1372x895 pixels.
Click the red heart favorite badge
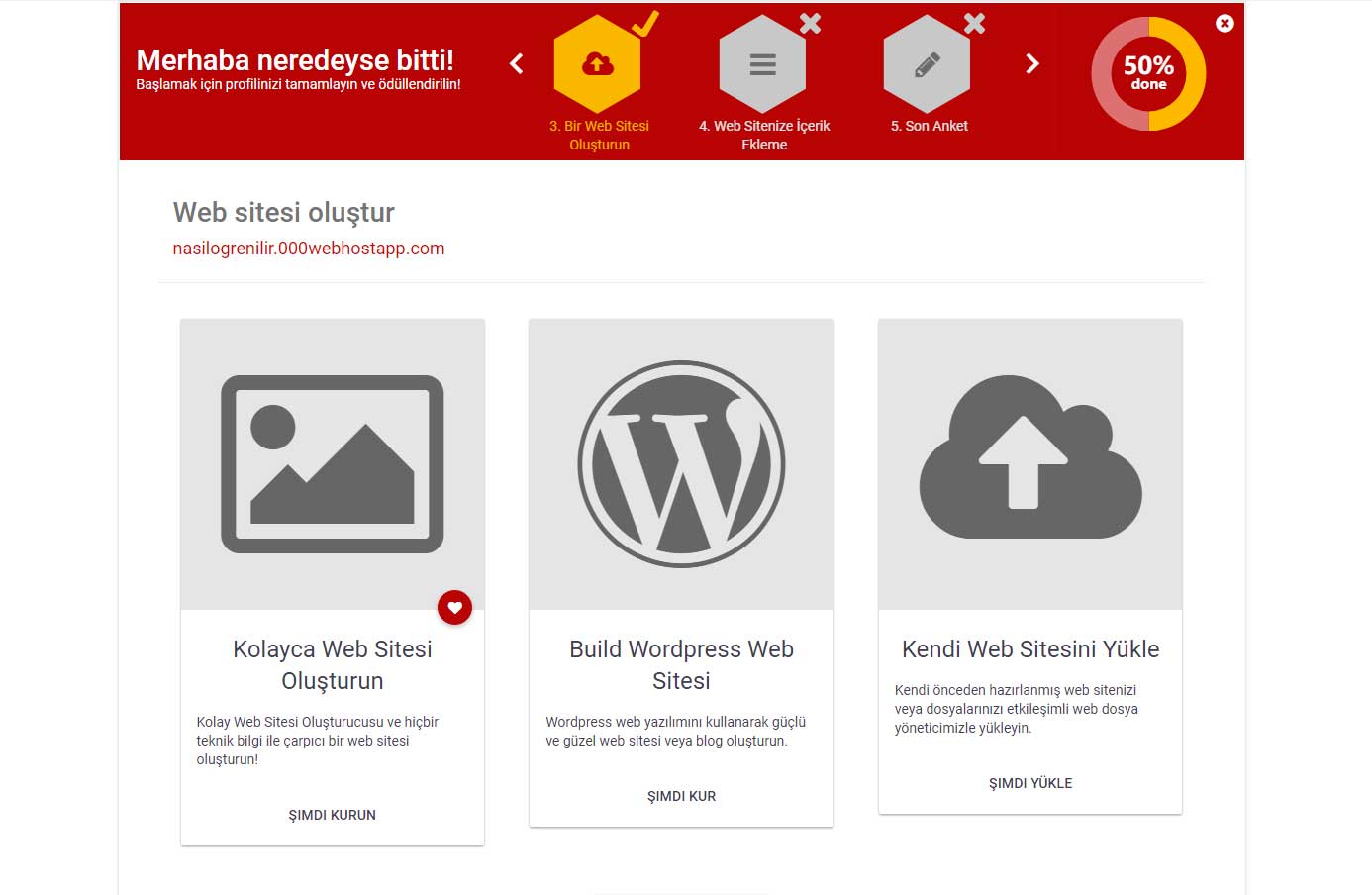[455, 607]
